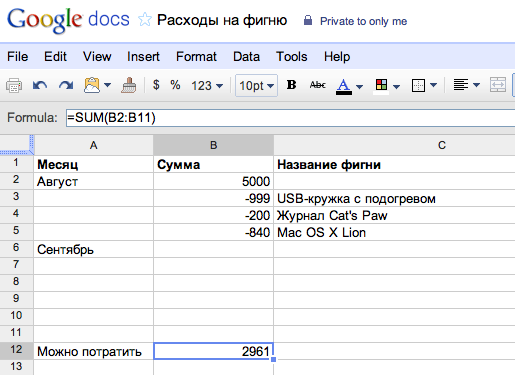Open the File menu
Viewport: 515px width, 375px height.
[x=17, y=56]
